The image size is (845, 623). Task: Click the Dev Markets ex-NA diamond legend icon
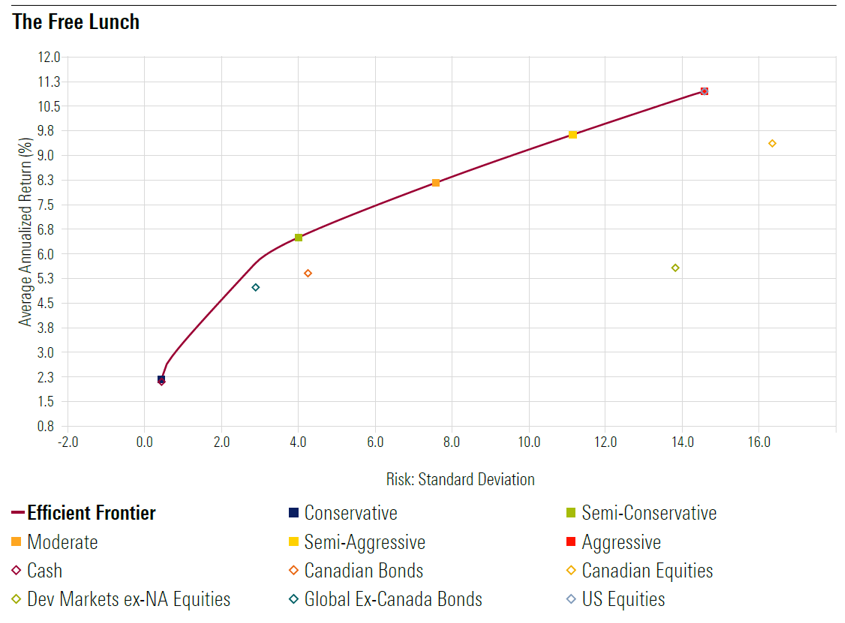[x=16, y=600]
